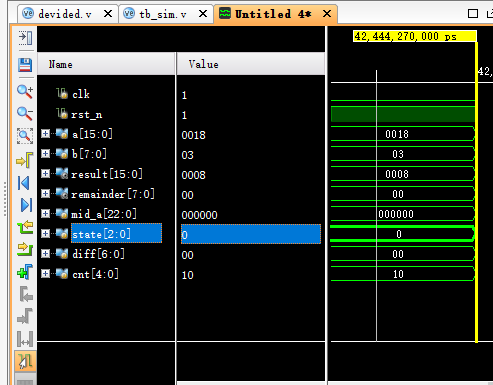The image size is (493, 385).
Task: Expand the state[2:0] bus
Action: (45, 233)
